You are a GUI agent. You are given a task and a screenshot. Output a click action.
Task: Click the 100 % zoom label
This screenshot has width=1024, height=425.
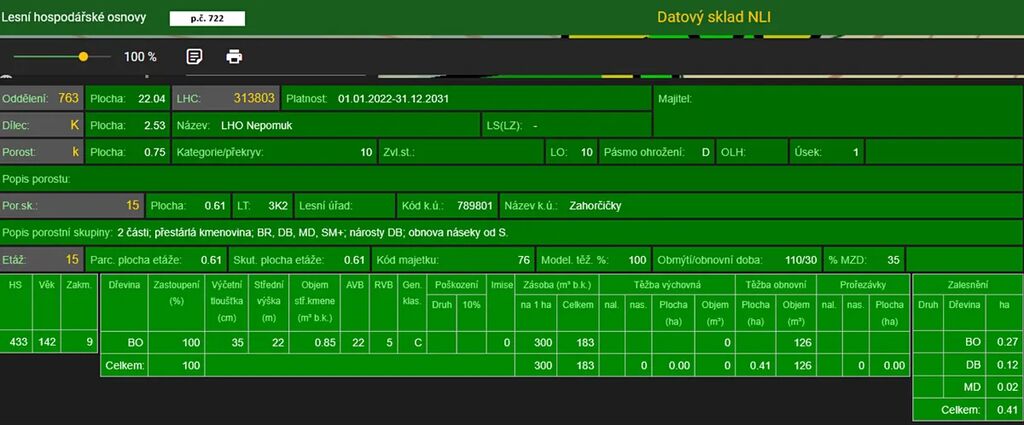pyautogui.click(x=140, y=57)
